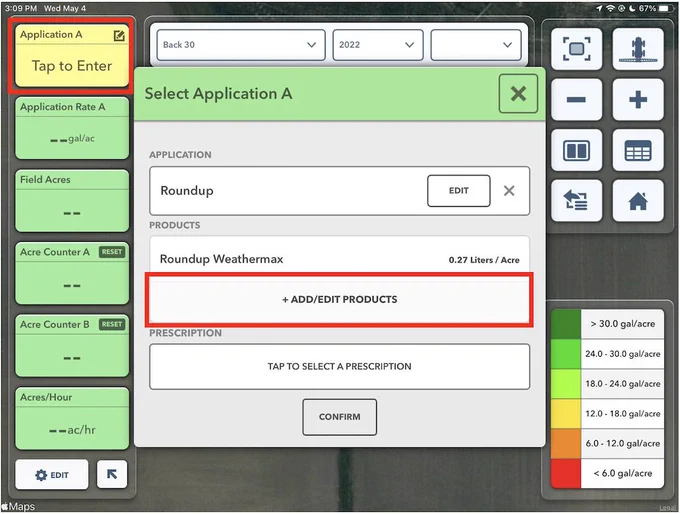Tap the Field Acres tile

pos(72,201)
